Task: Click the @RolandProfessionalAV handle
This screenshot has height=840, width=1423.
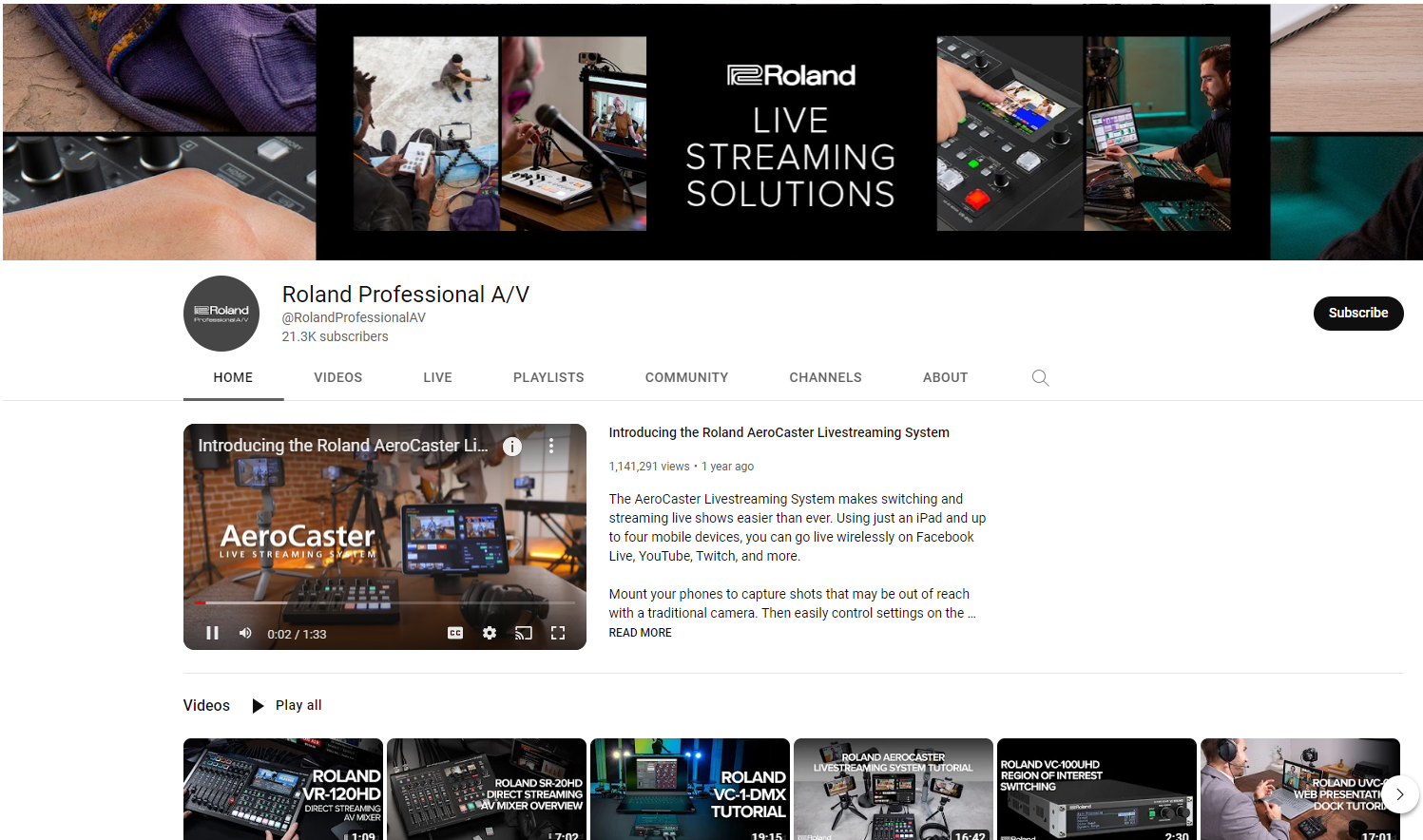Action: click(354, 317)
